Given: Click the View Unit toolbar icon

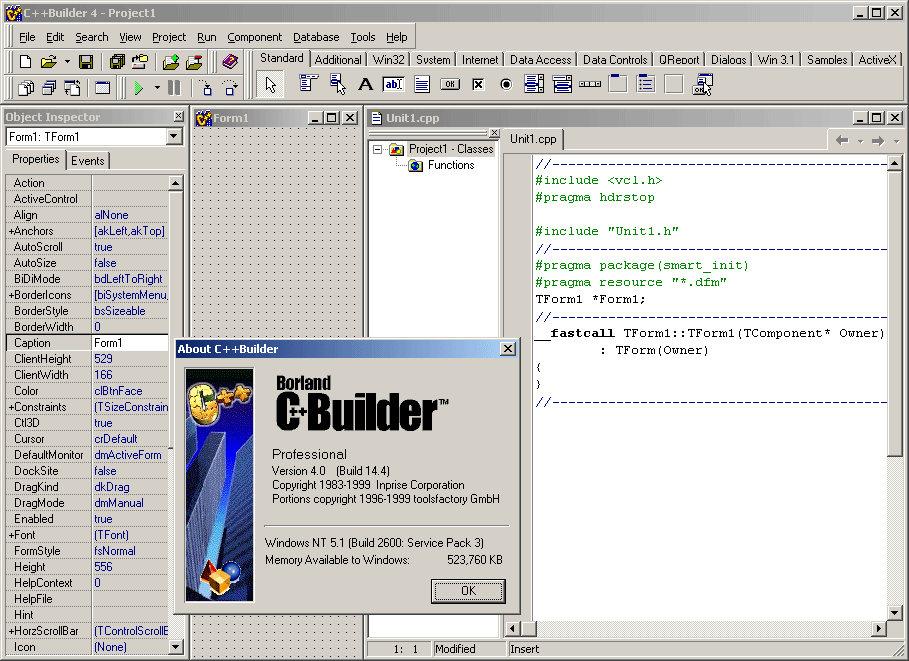Looking at the screenshot, I should tap(26, 88).
